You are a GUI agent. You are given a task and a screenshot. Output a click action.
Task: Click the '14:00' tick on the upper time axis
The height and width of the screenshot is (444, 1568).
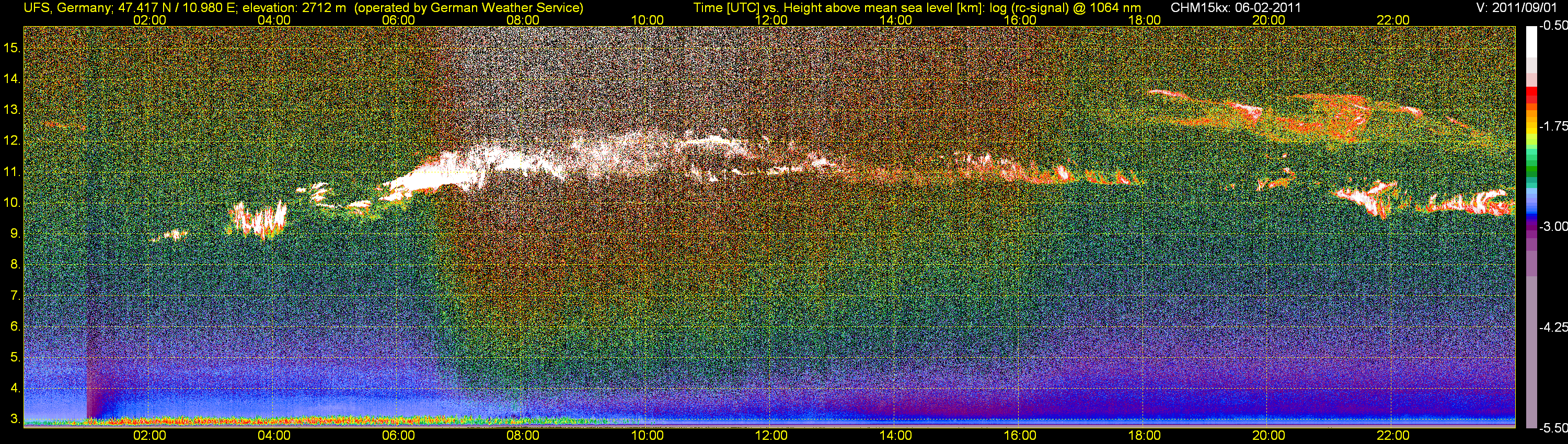895,20
